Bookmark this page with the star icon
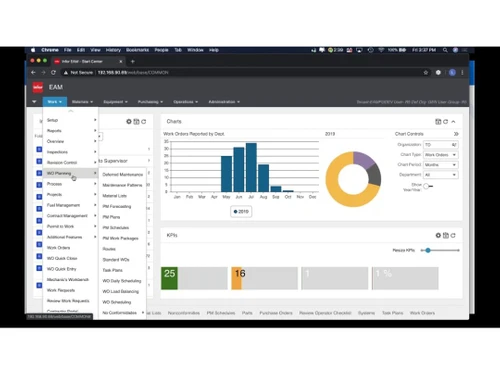 pos(426,72)
